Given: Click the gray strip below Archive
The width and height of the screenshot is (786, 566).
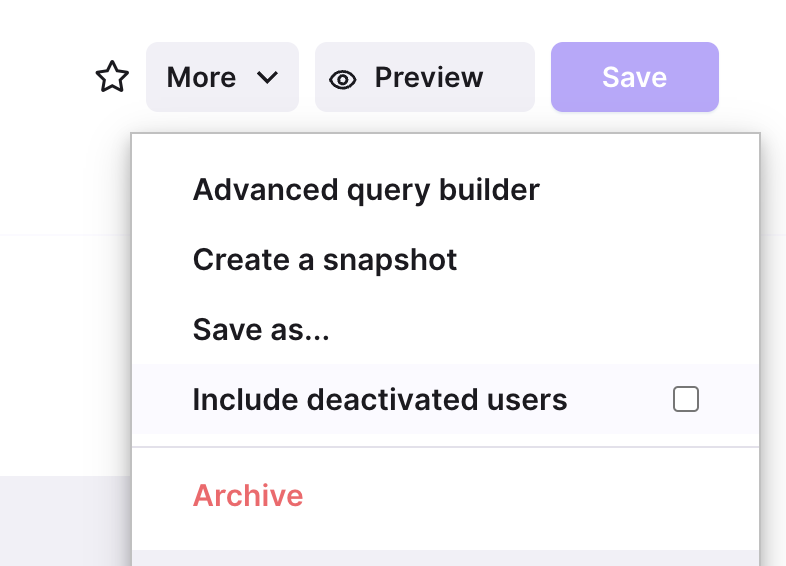Looking at the screenshot, I should tap(445, 558).
